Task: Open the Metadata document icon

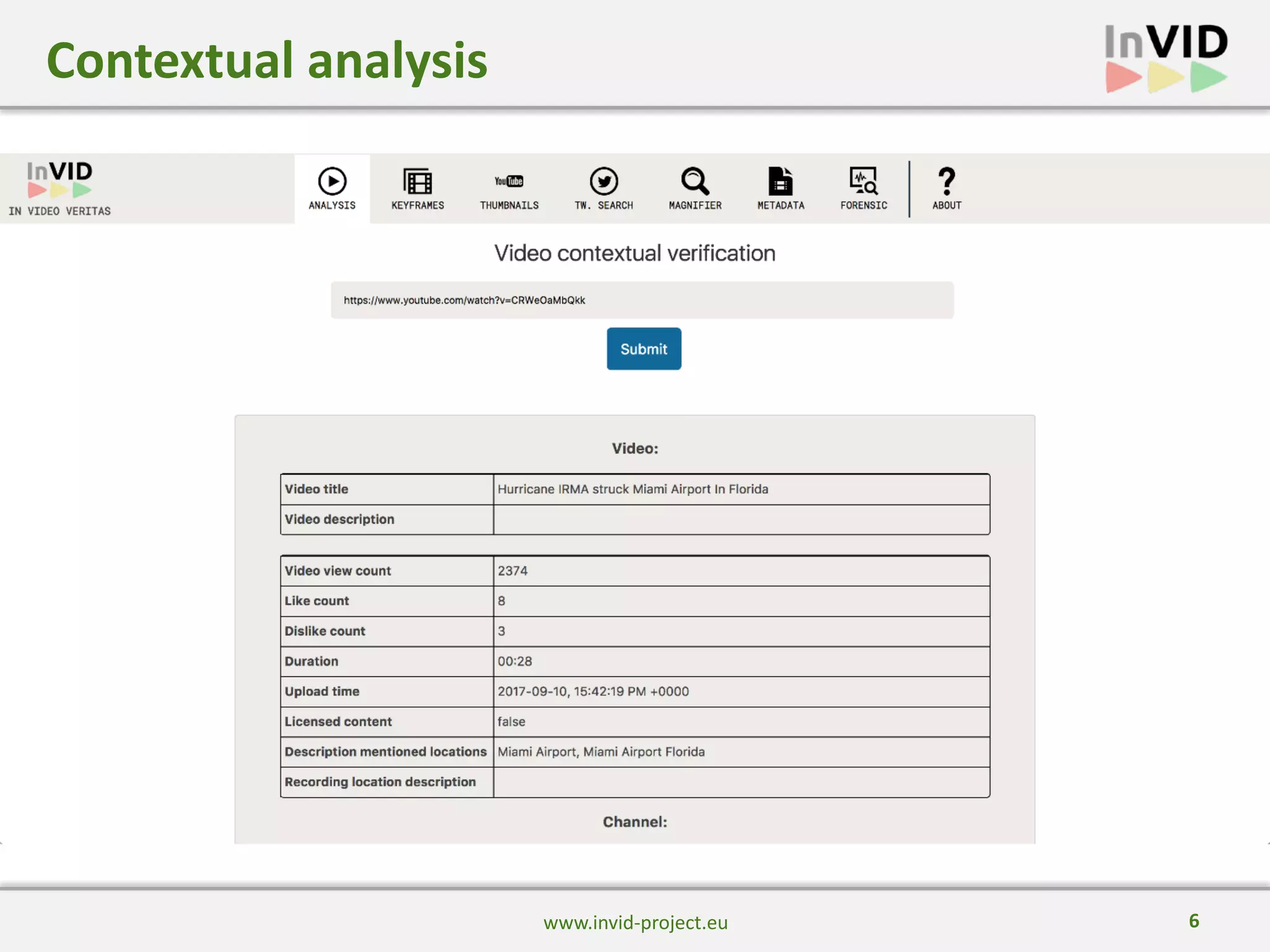Action: tap(781, 181)
